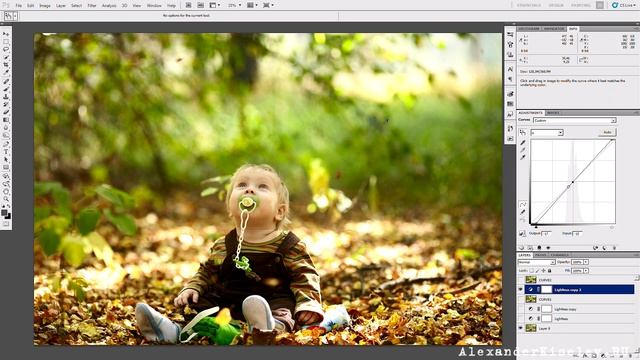
Task: Click the curves Output value field
Action: tap(546, 233)
